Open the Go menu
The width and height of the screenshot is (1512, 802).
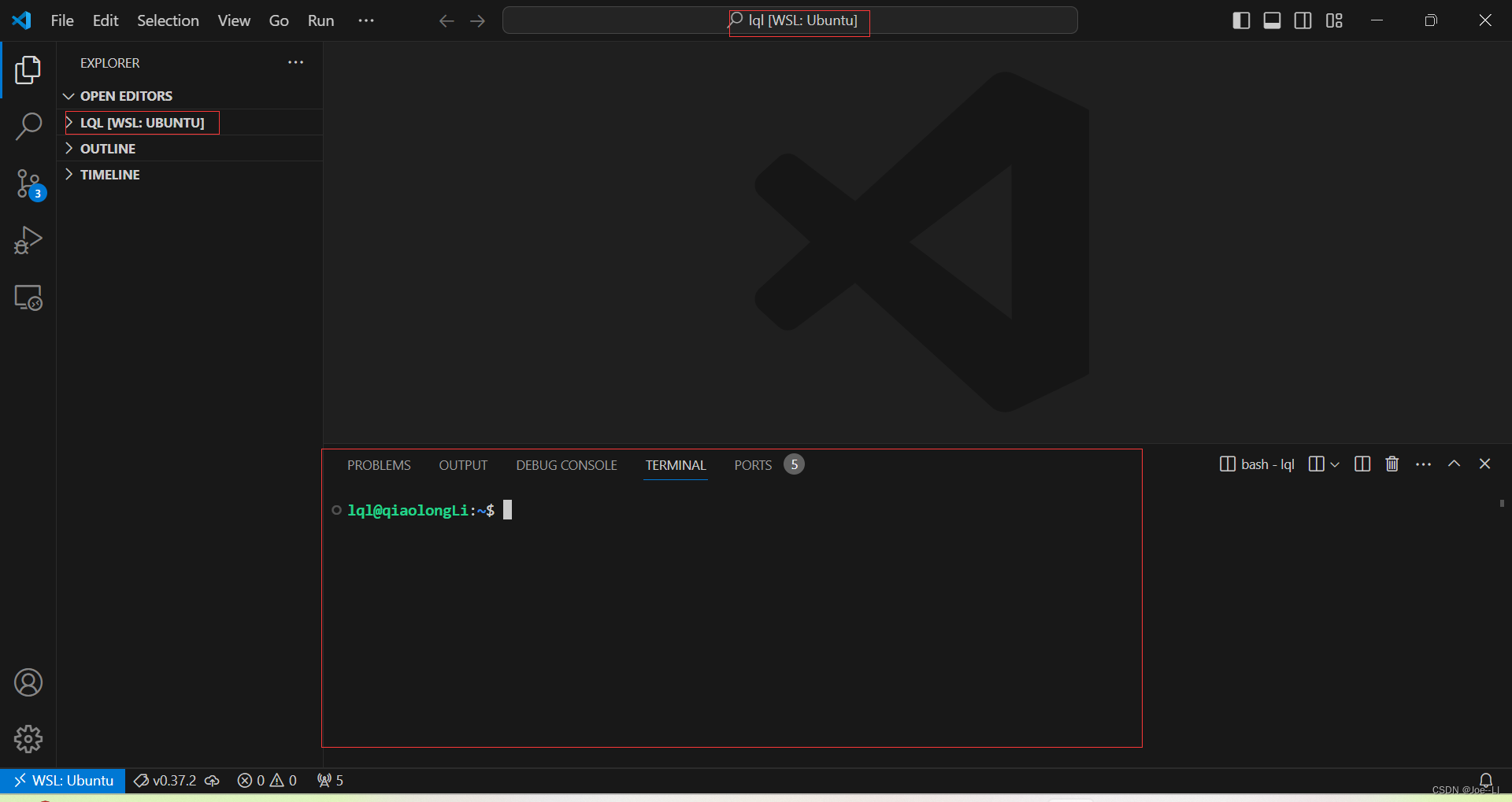(x=279, y=20)
